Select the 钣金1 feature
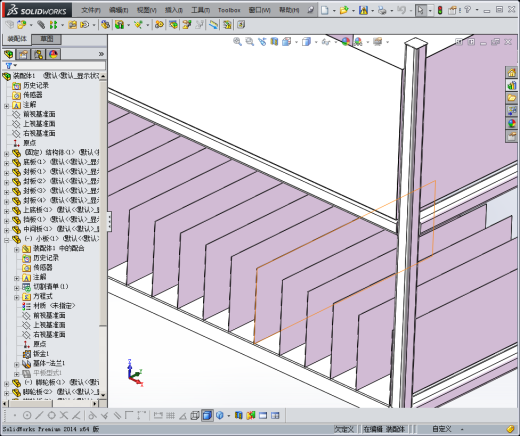The width and height of the screenshot is (520, 436). click(x=41, y=353)
